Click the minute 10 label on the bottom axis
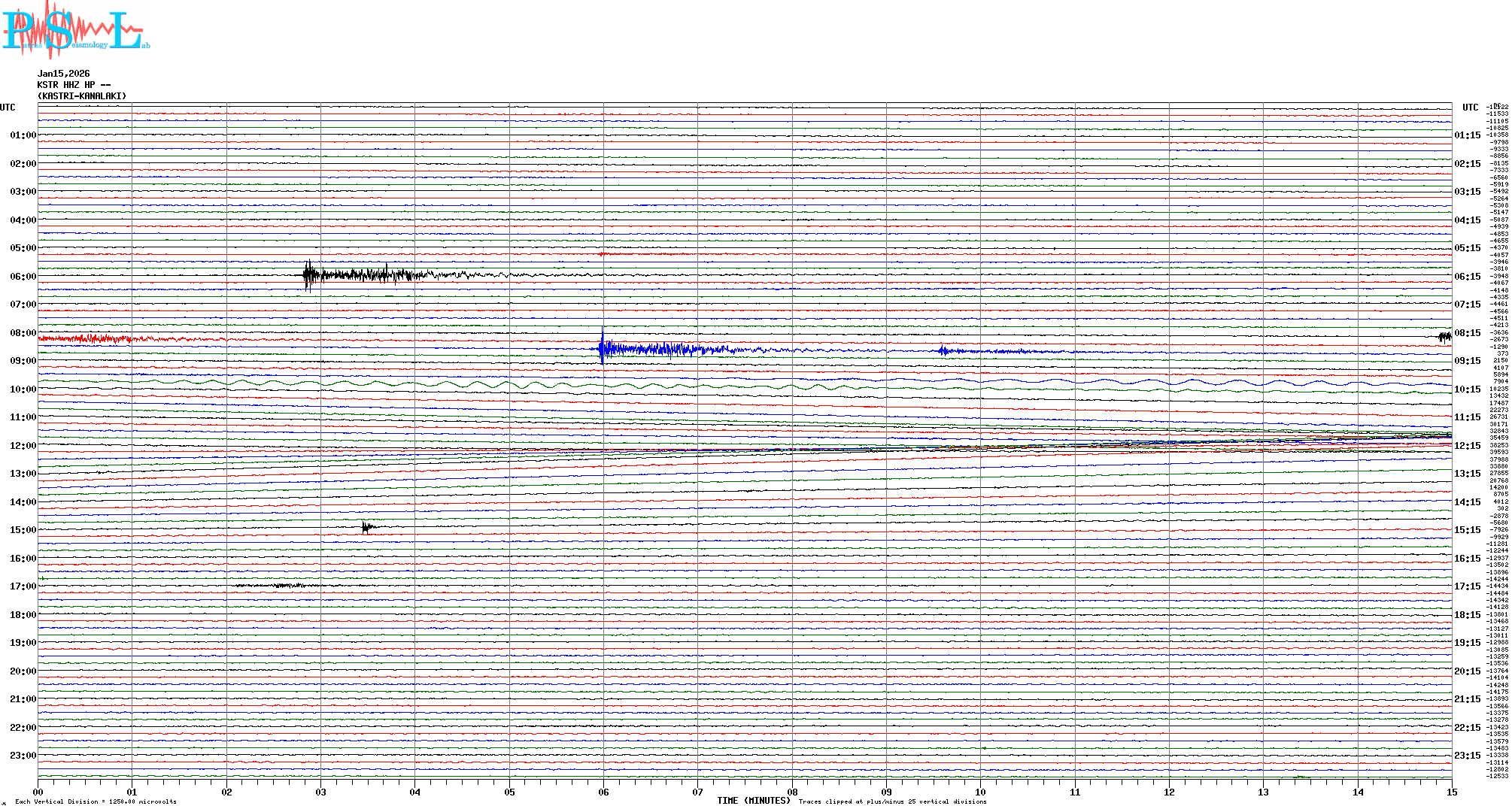 980,792
